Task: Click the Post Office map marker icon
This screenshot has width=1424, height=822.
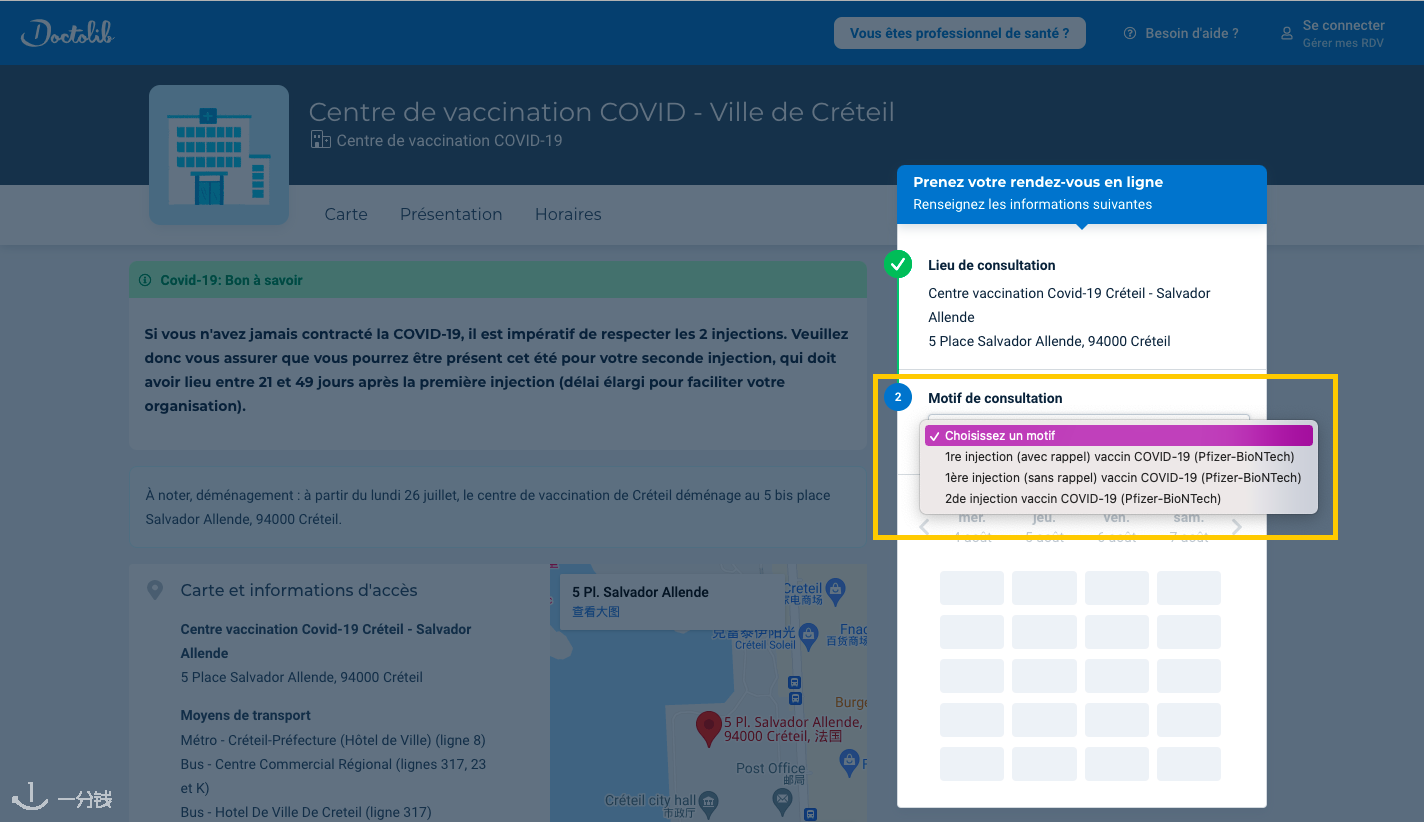Action: [x=783, y=798]
